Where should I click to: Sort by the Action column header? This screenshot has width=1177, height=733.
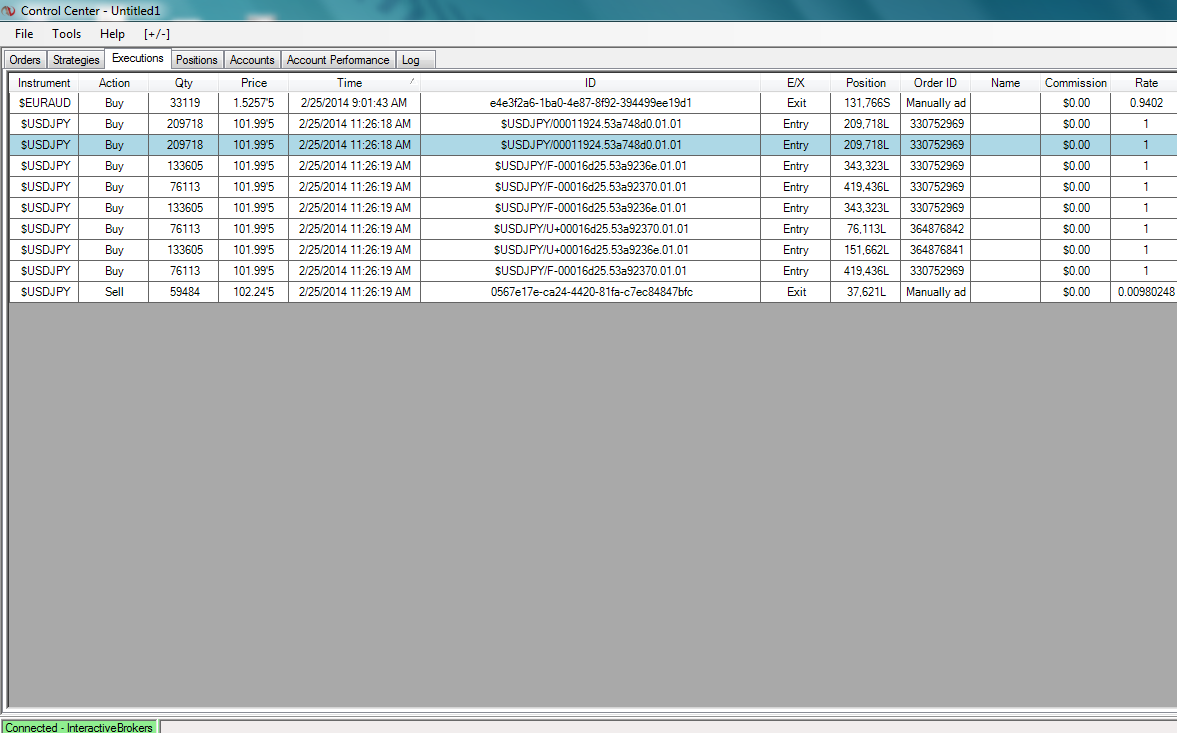coord(114,83)
